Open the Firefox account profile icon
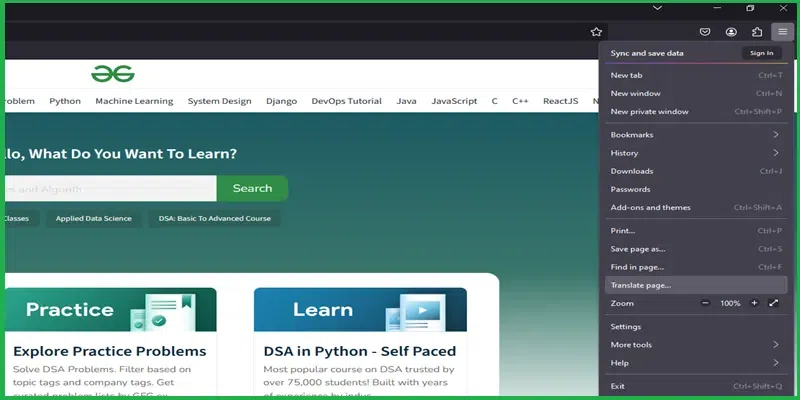Viewport: 800px width, 400px height. (731, 32)
